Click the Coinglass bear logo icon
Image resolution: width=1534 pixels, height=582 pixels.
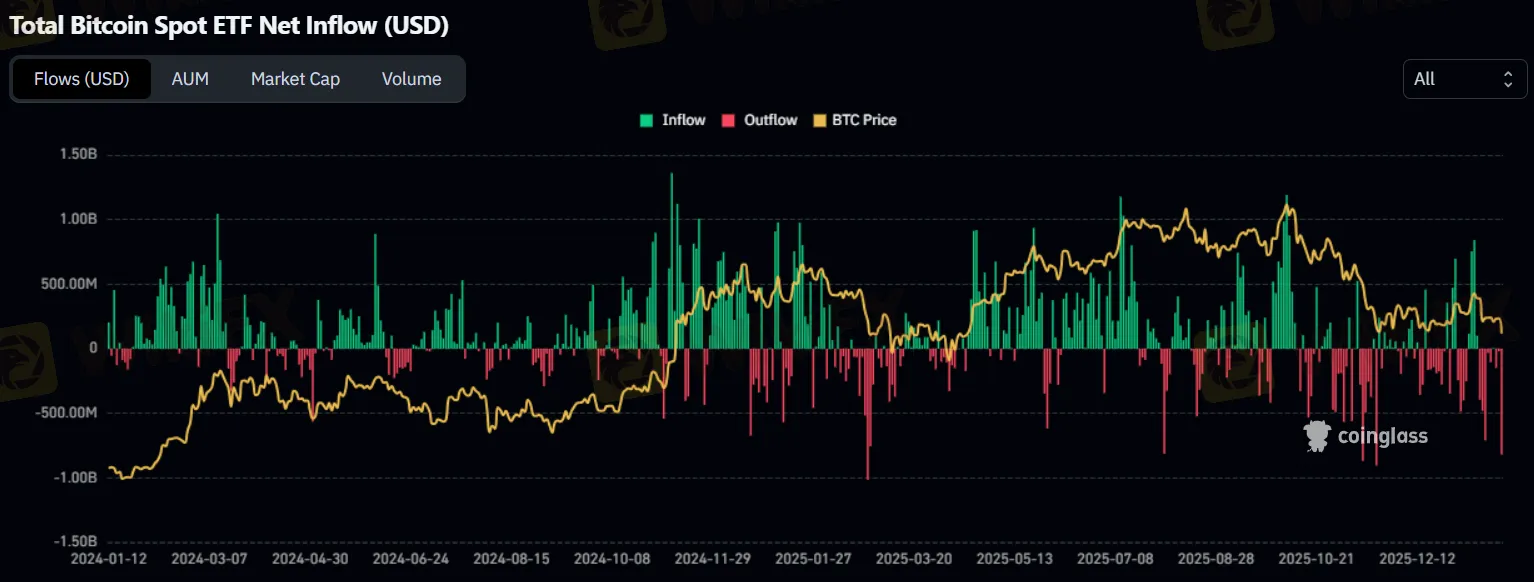point(1317,435)
